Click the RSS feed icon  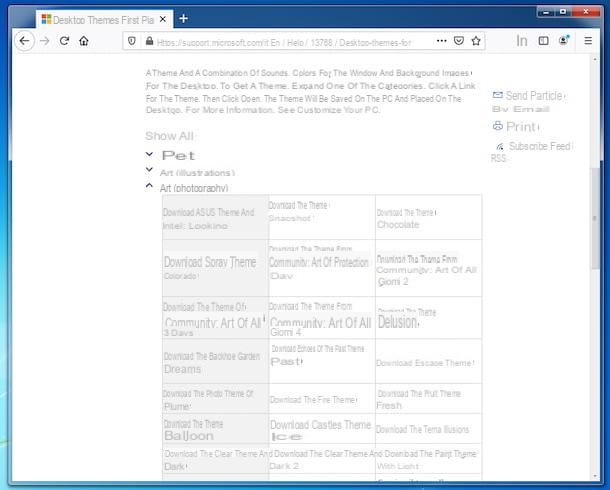(x=500, y=147)
